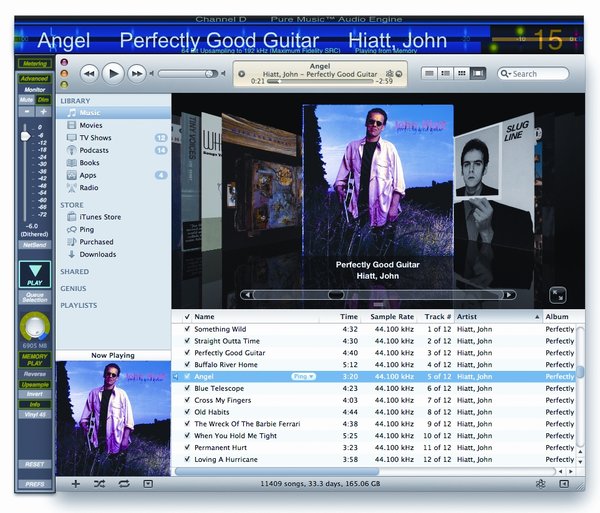Click the dB volume fader handle

(25, 136)
